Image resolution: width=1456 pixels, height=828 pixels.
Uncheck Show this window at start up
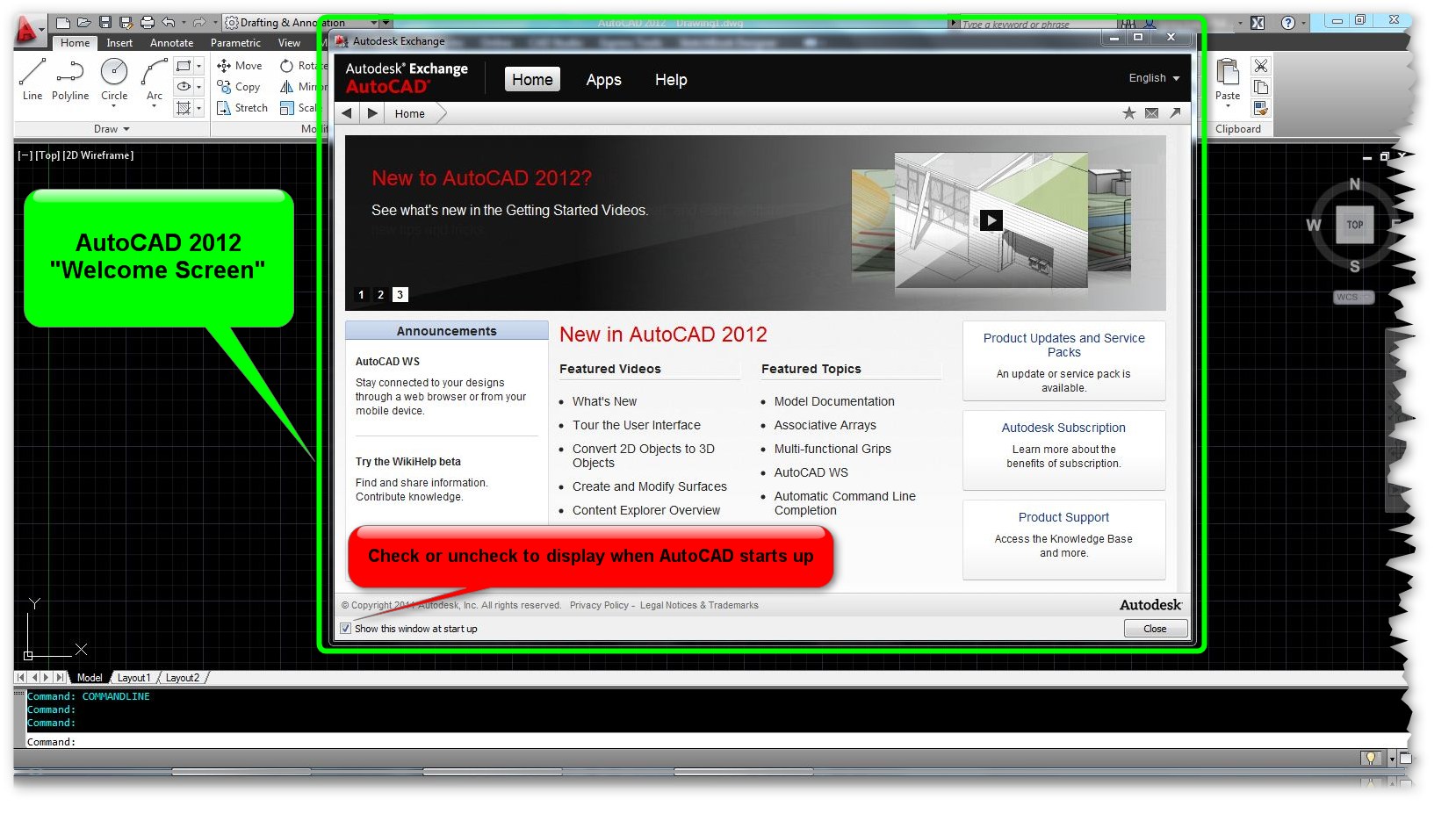coord(345,629)
